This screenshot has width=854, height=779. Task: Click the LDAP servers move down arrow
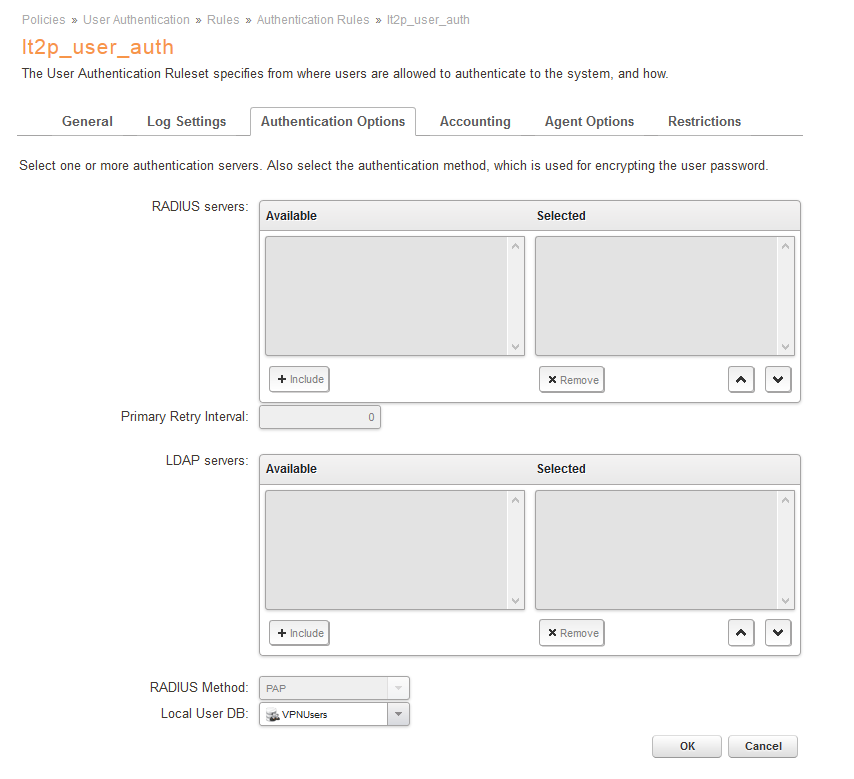pos(778,633)
